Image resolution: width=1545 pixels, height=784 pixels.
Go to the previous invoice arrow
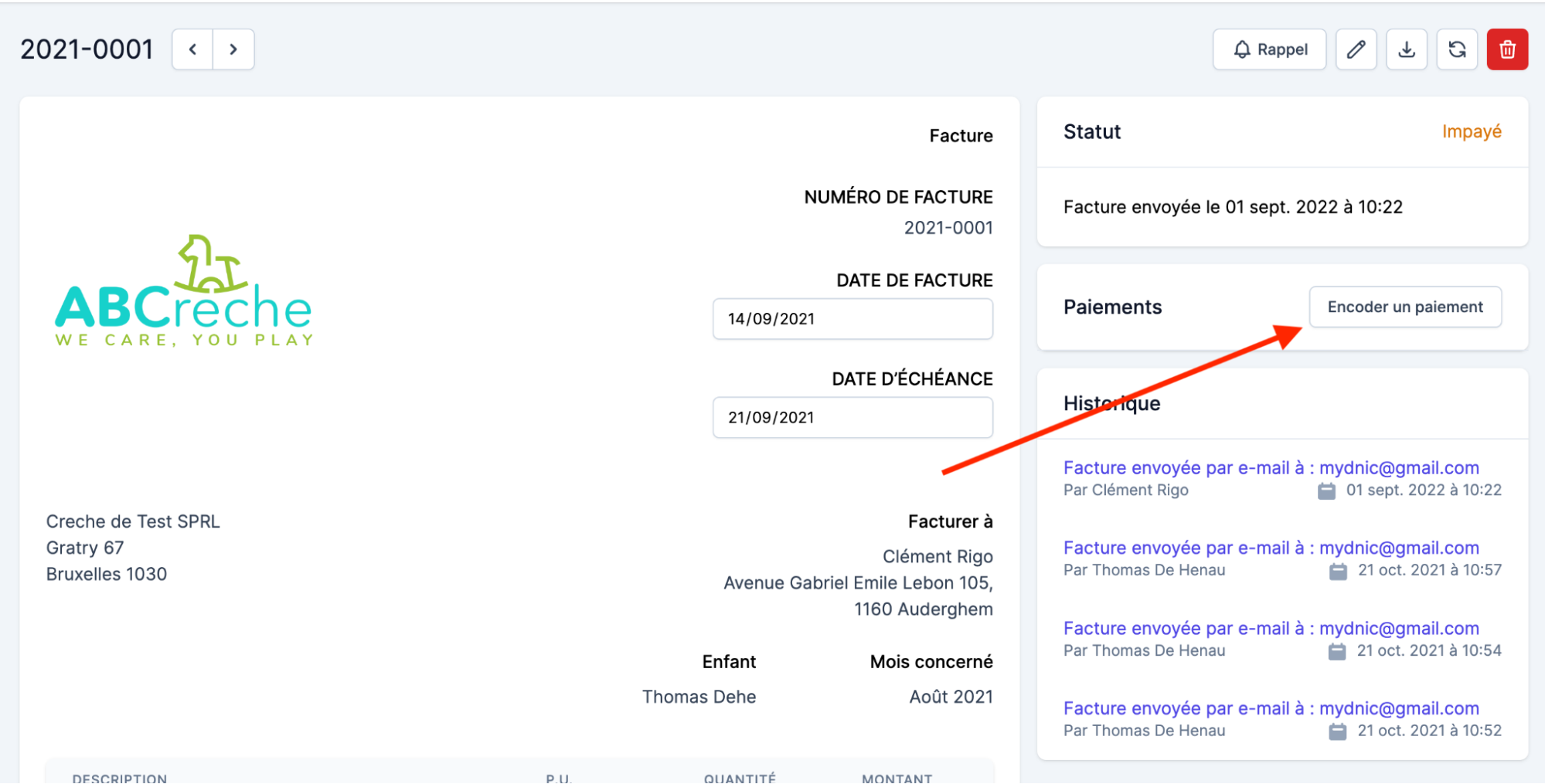click(x=192, y=49)
